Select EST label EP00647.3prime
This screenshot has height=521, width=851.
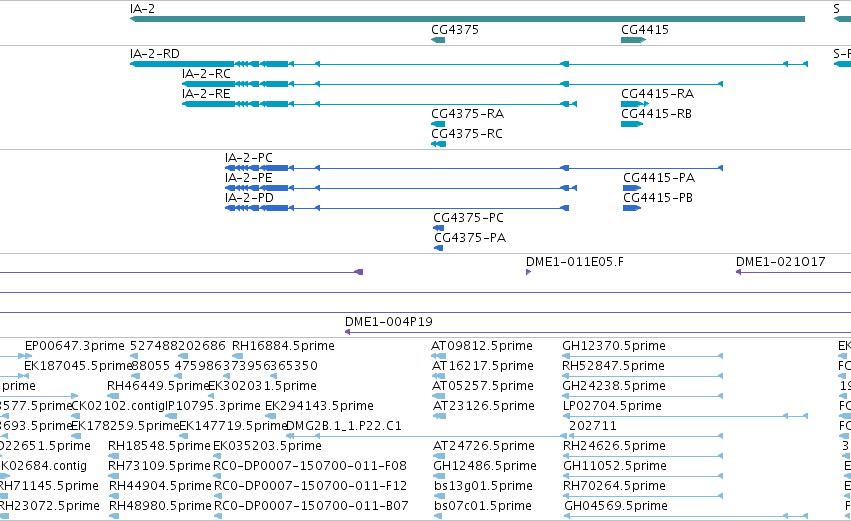coord(75,346)
